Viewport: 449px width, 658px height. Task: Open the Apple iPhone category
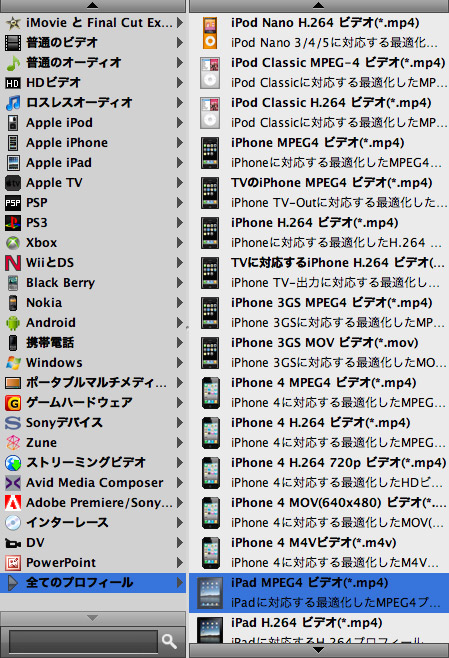point(93,143)
